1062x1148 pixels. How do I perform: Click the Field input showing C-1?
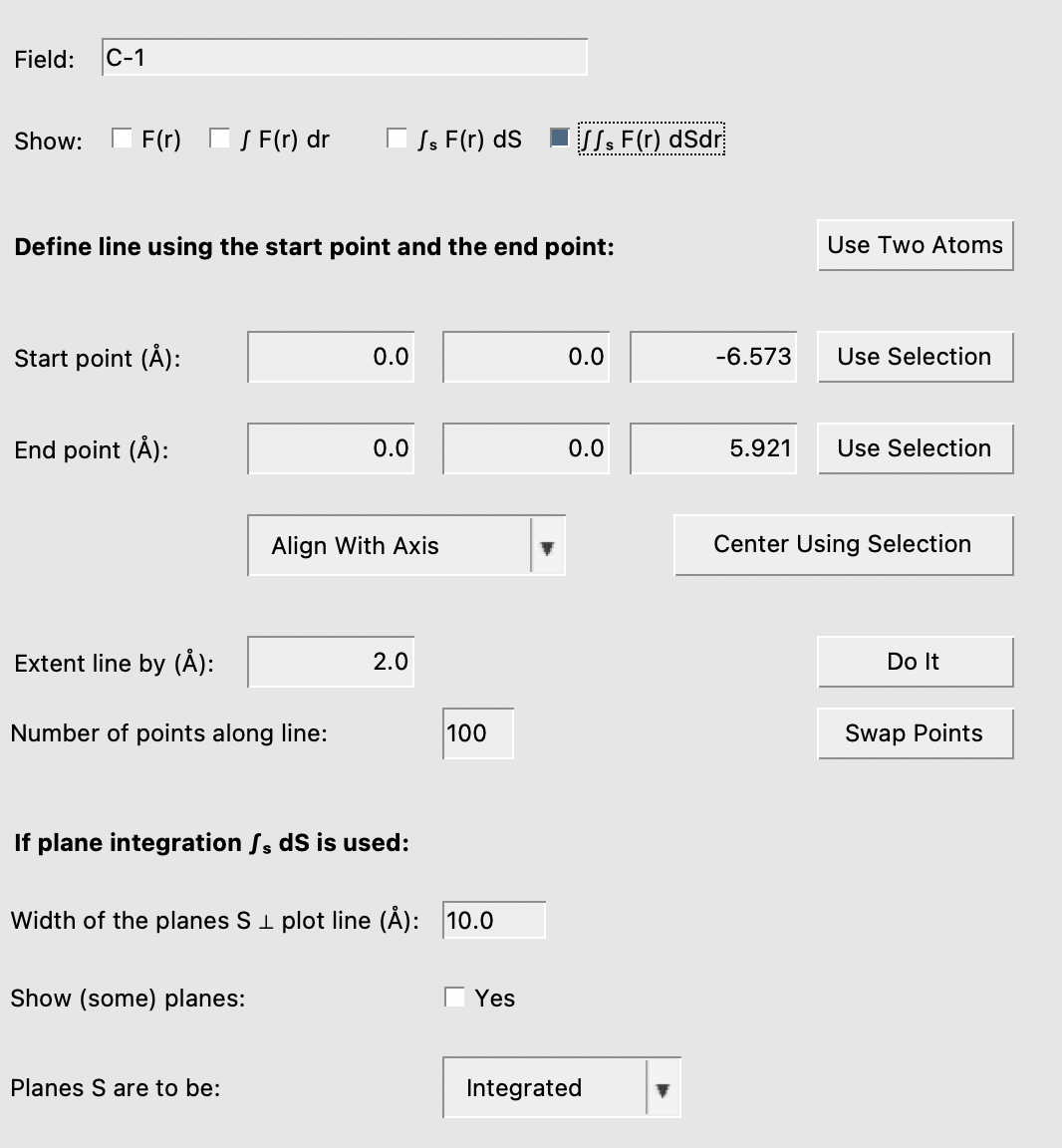344,58
